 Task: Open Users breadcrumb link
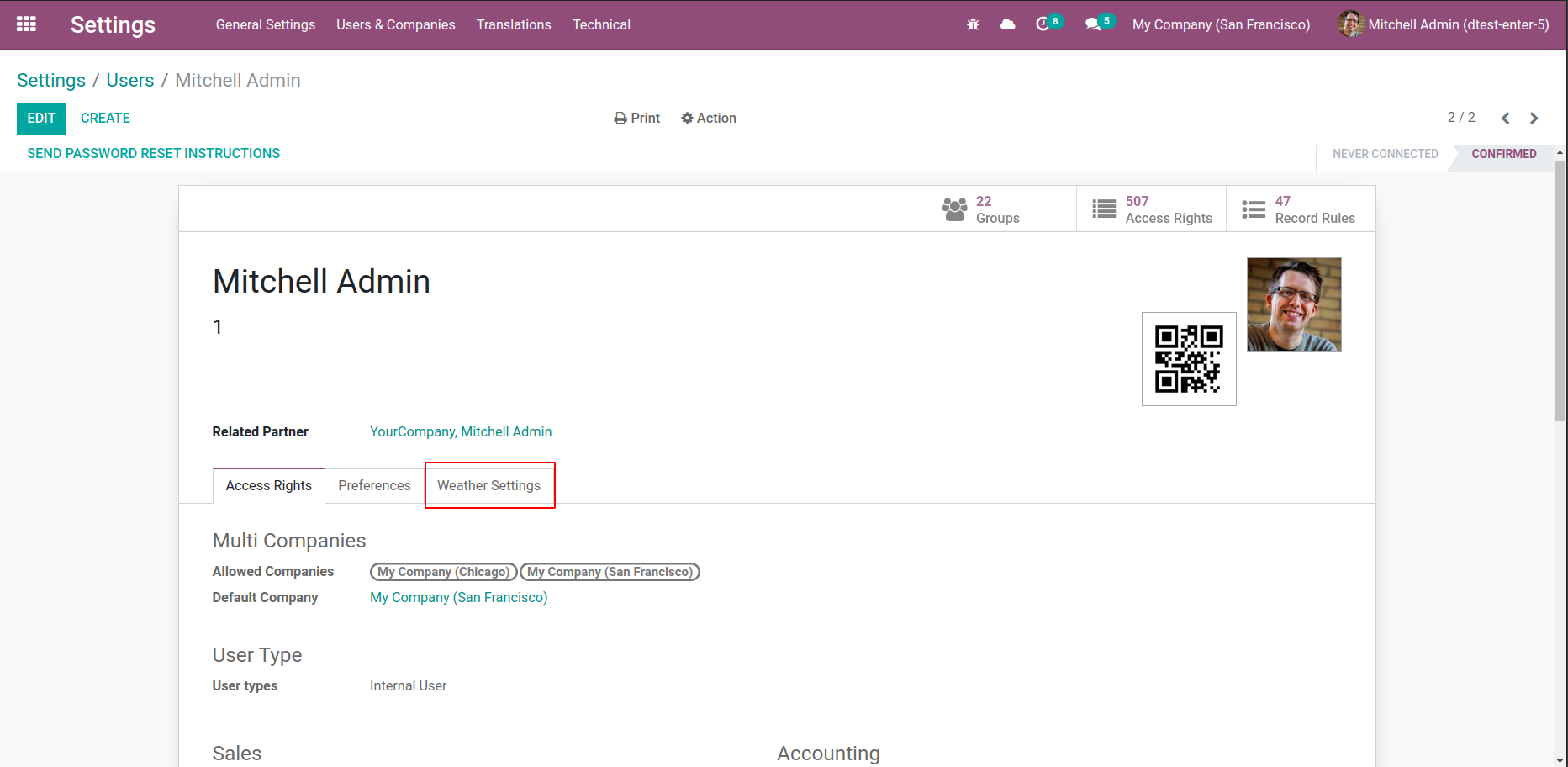tap(130, 80)
